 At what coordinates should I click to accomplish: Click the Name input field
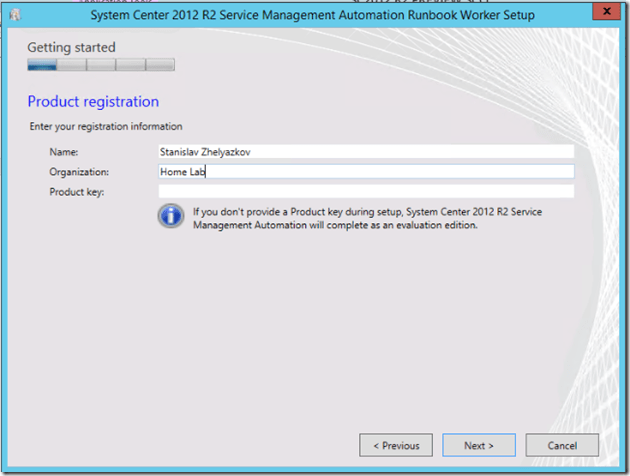pyautogui.click(x=365, y=151)
